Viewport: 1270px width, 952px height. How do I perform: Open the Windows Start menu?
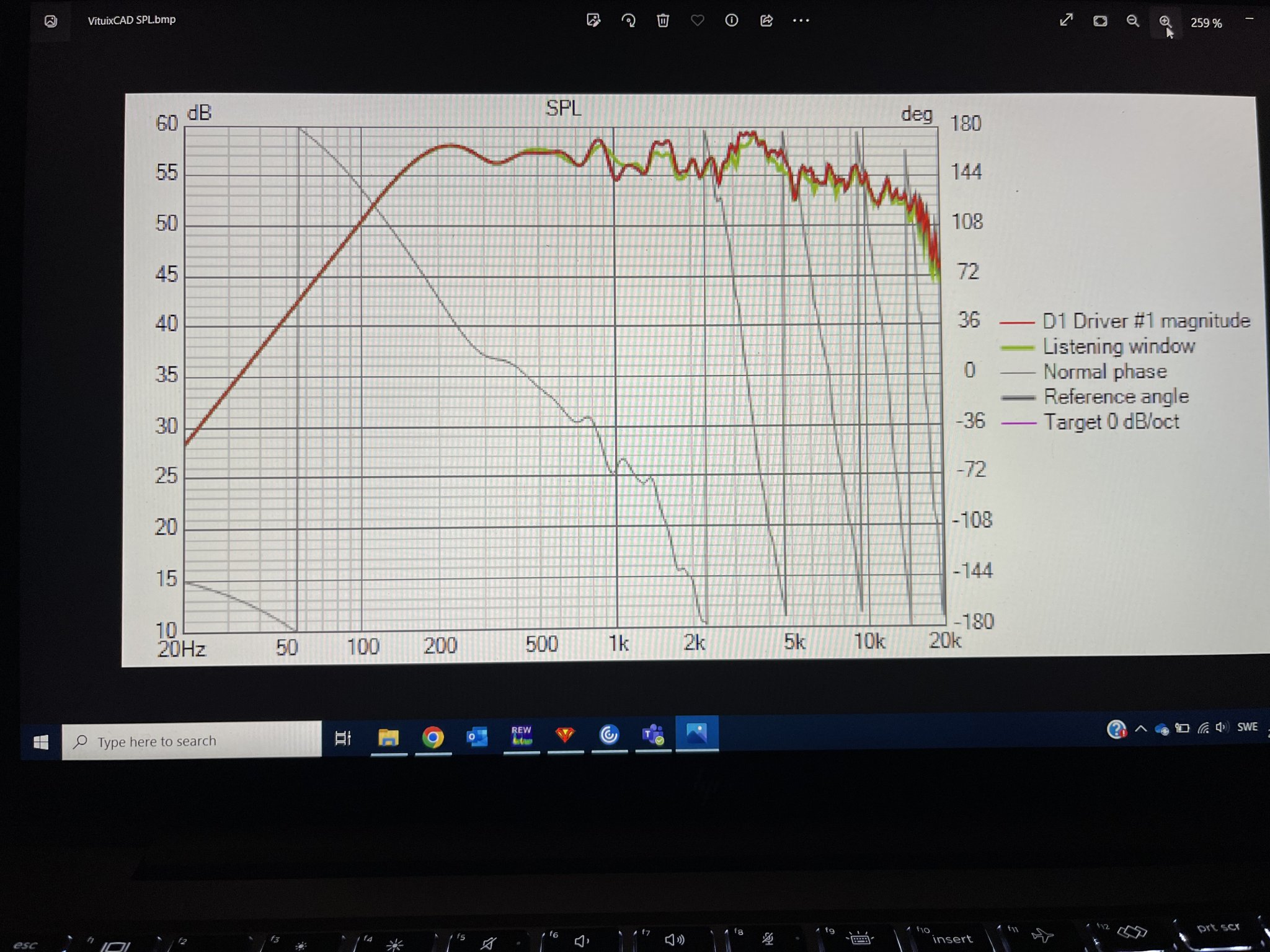(41, 742)
